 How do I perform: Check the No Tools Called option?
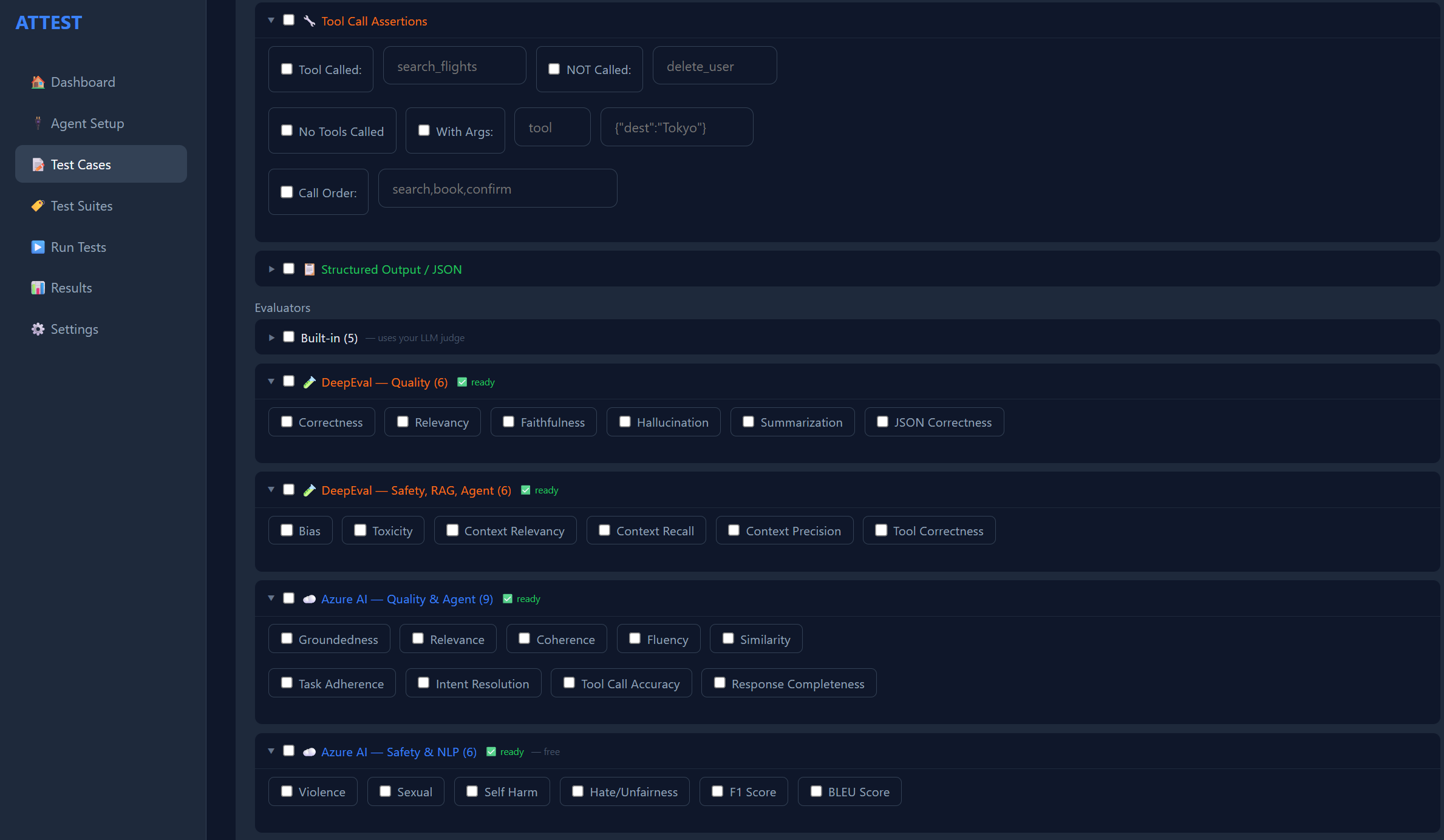click(287, 130)
